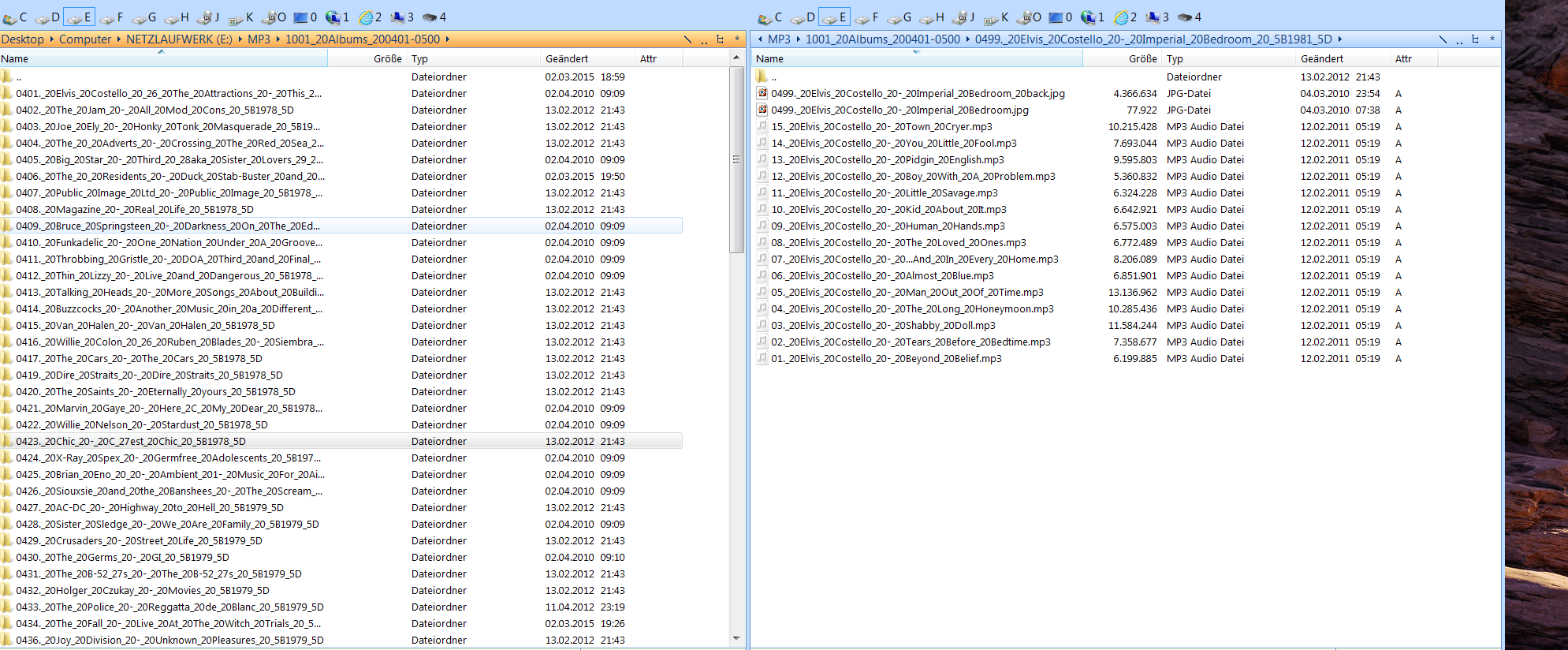1568x650 pixels.
Task: Open network drive J in right pane
Action: (x=964, y=17)
